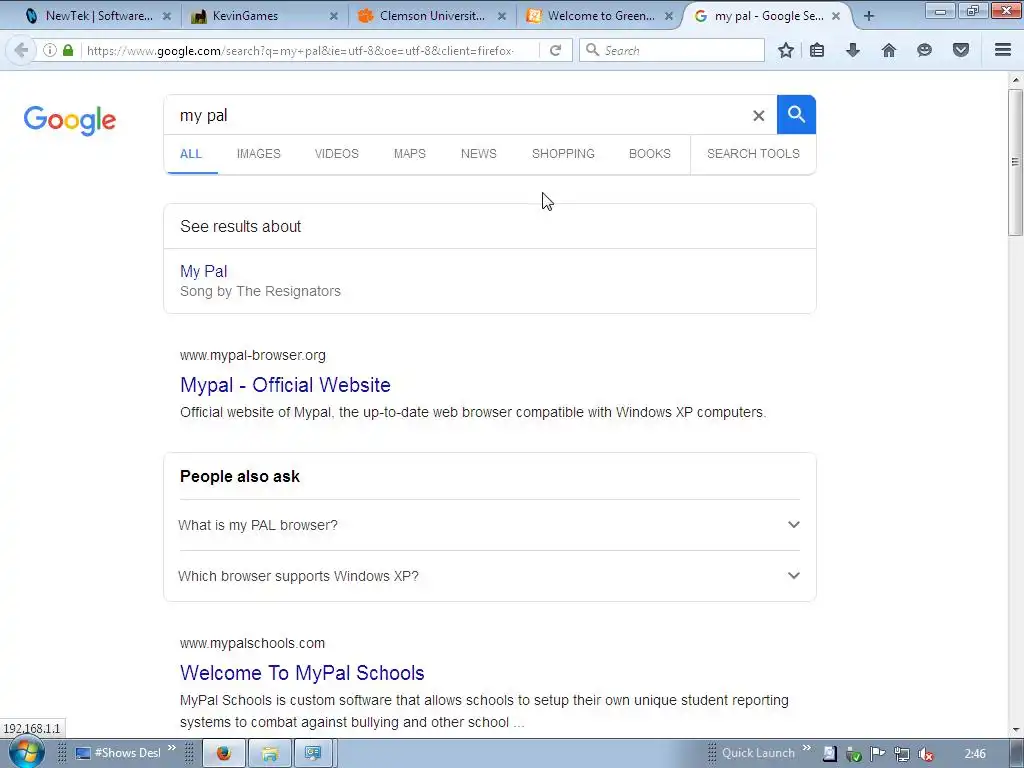The height and width of the screenshot is (768, 1024).
Task: Click the Google logo
Action: (x=70, y=120)
